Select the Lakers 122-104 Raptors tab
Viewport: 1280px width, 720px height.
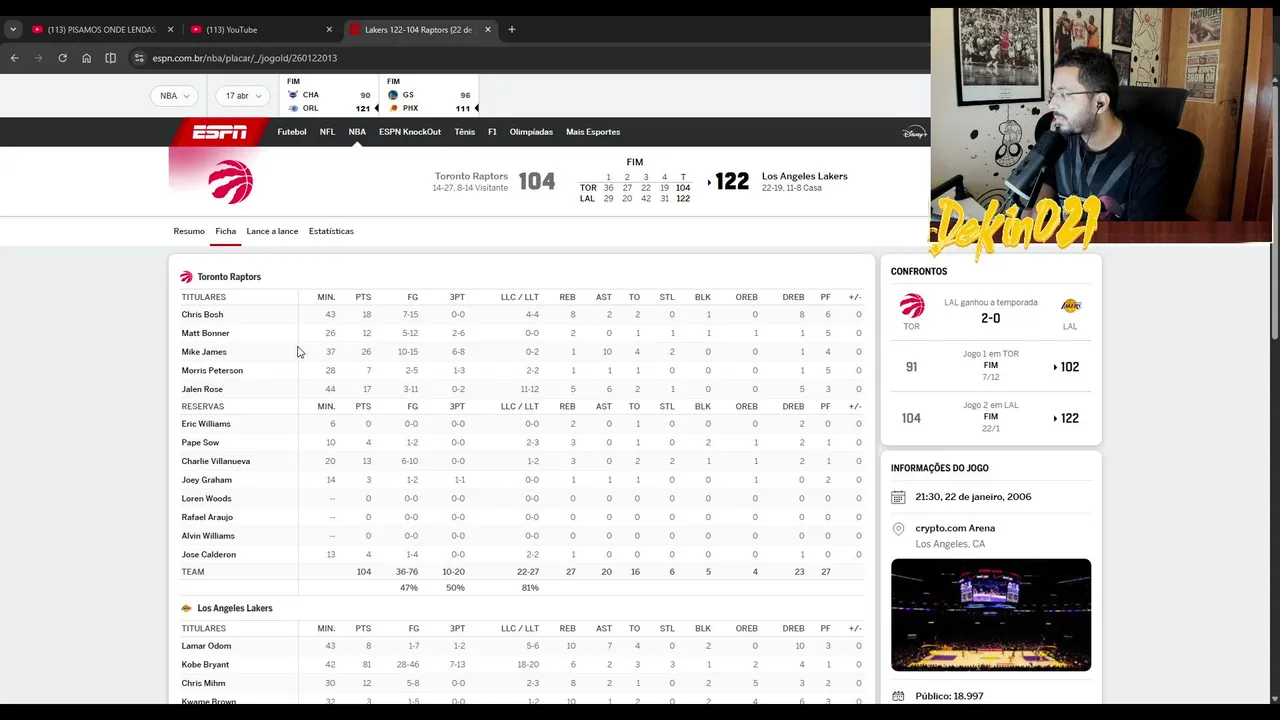coord(421,30)
